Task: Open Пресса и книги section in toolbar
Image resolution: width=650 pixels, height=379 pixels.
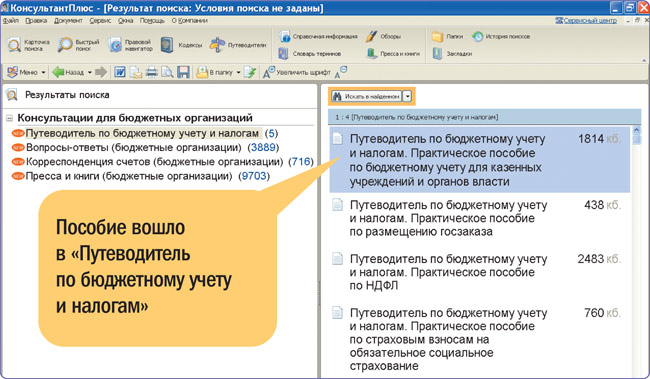Action: [x=393, y=53]
